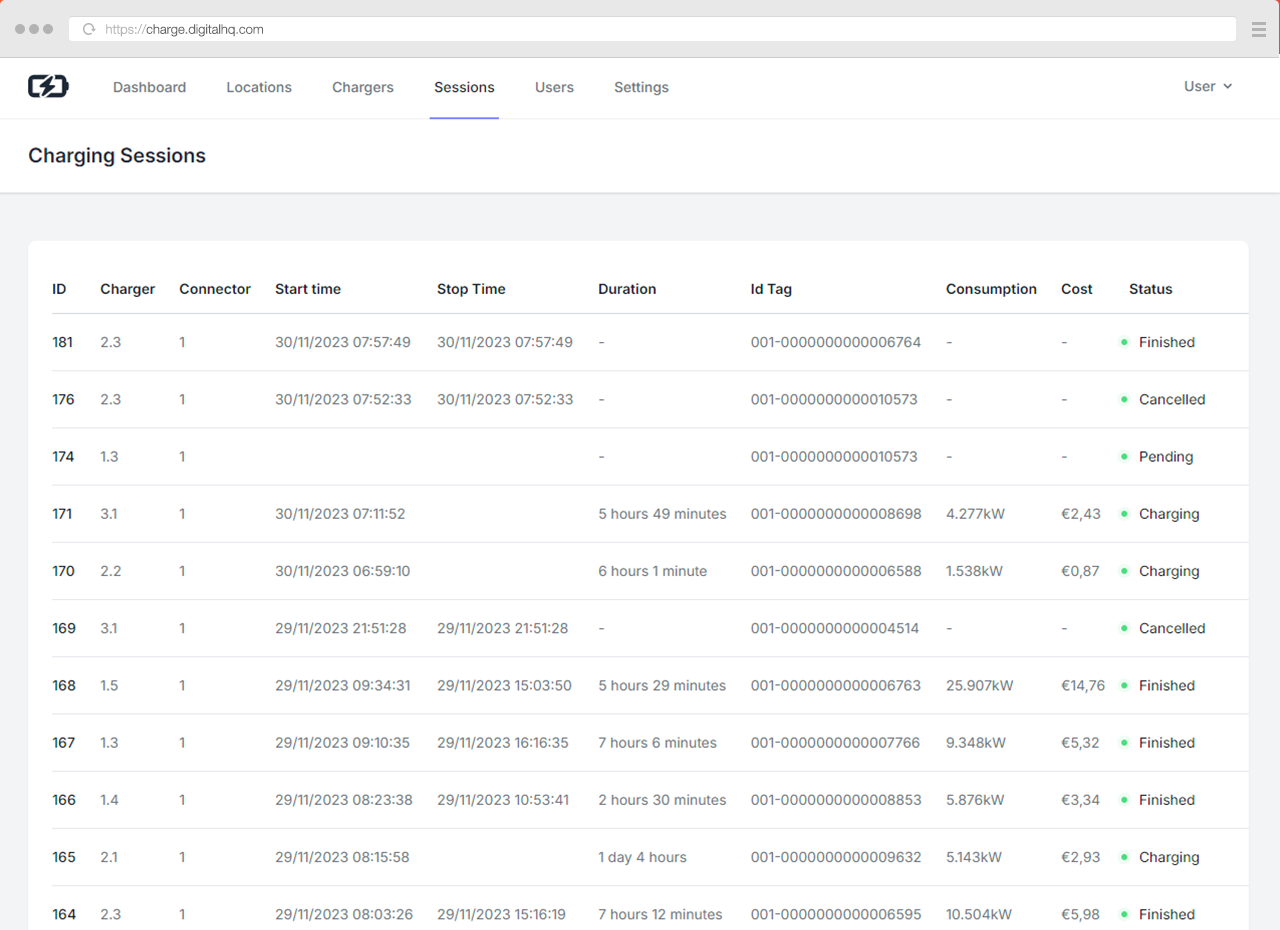Screen dimensions: 1280x930
Task: Open session ID 168 row
Action: 64,686
